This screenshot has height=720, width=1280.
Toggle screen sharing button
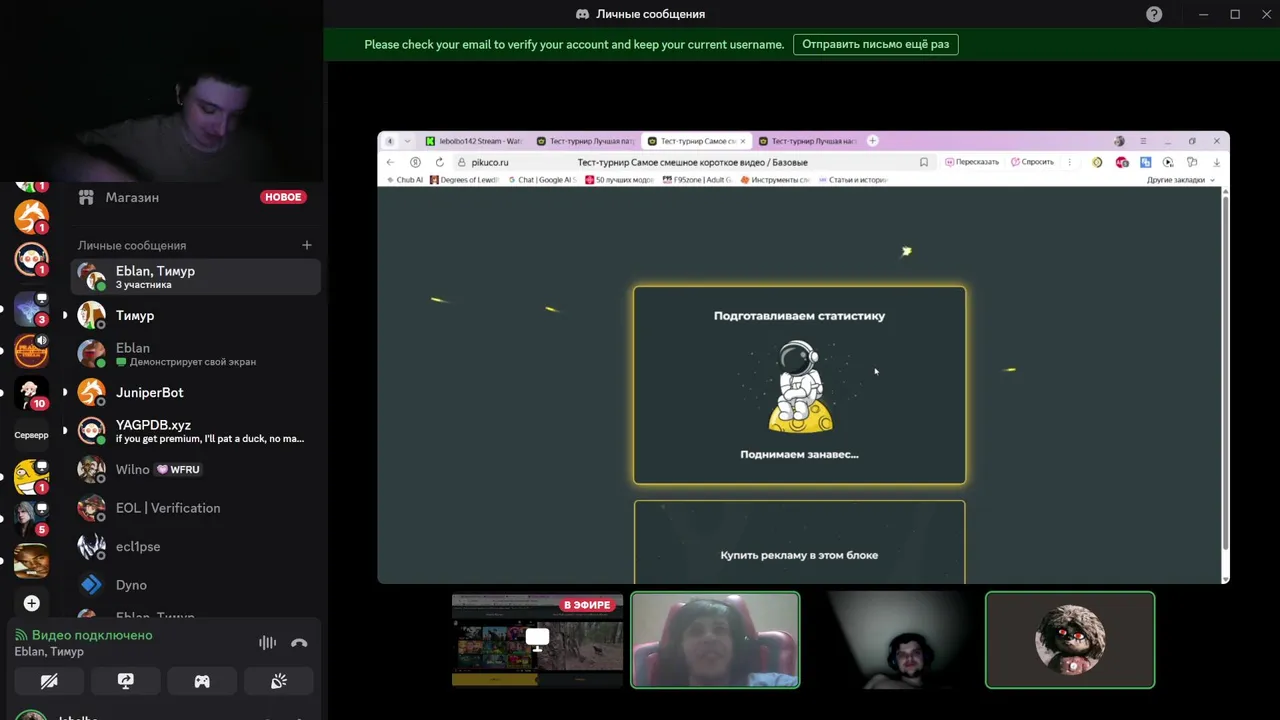coord(125,681)
